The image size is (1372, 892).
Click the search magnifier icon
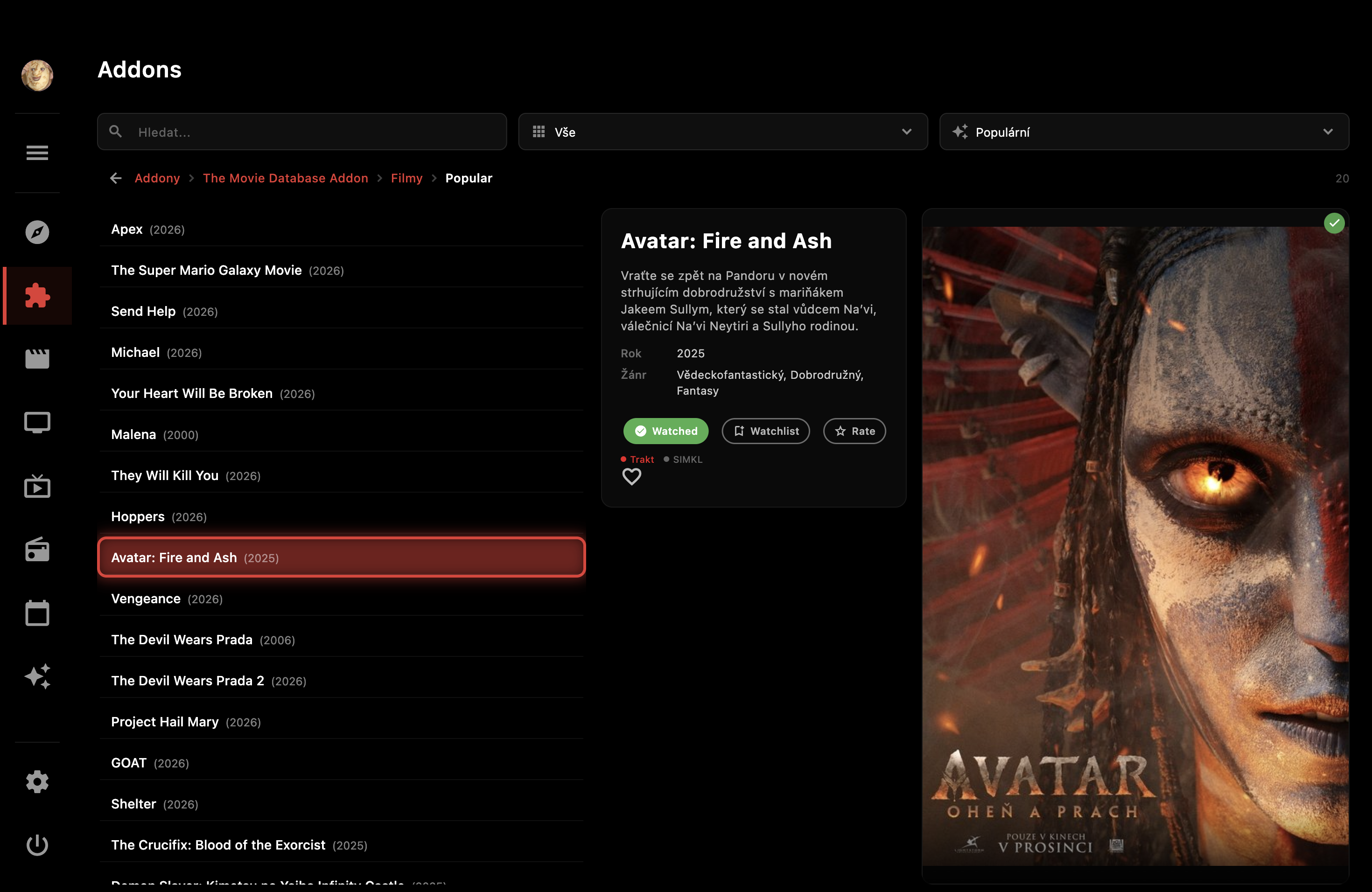pos(116,132)
